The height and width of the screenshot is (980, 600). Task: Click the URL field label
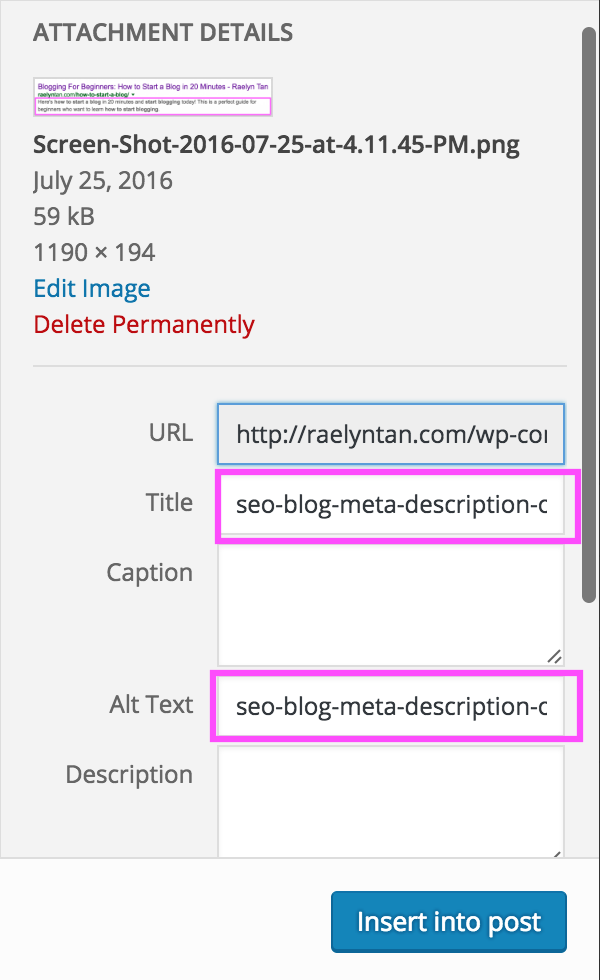[x=171, y=432]
